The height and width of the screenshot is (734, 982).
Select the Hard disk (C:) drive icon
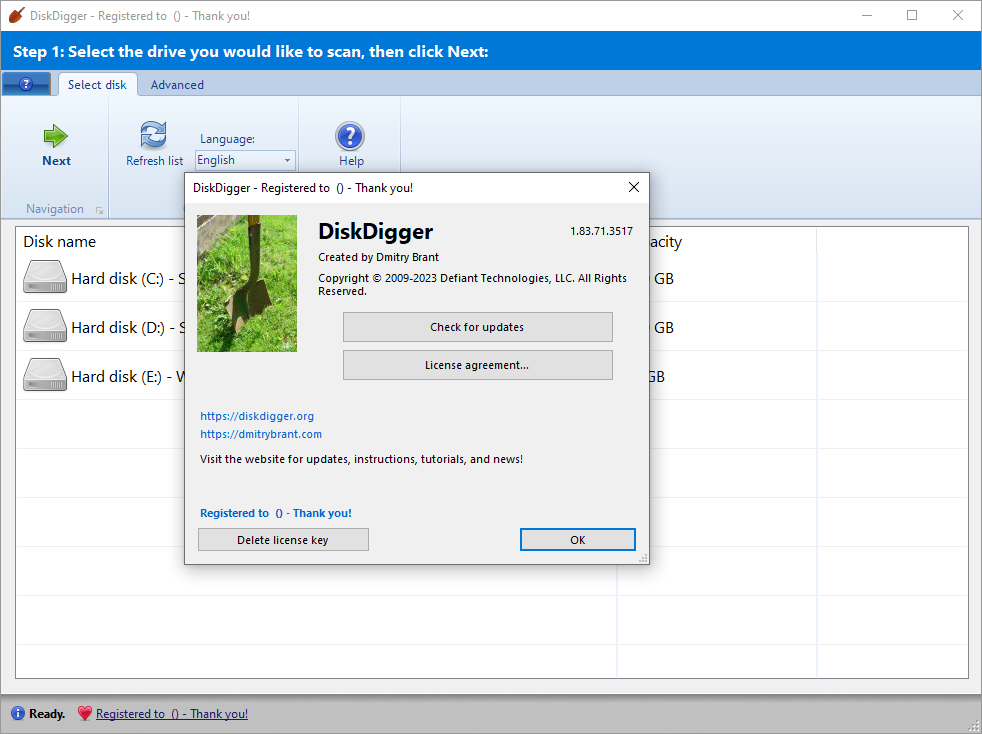point(44,277)
